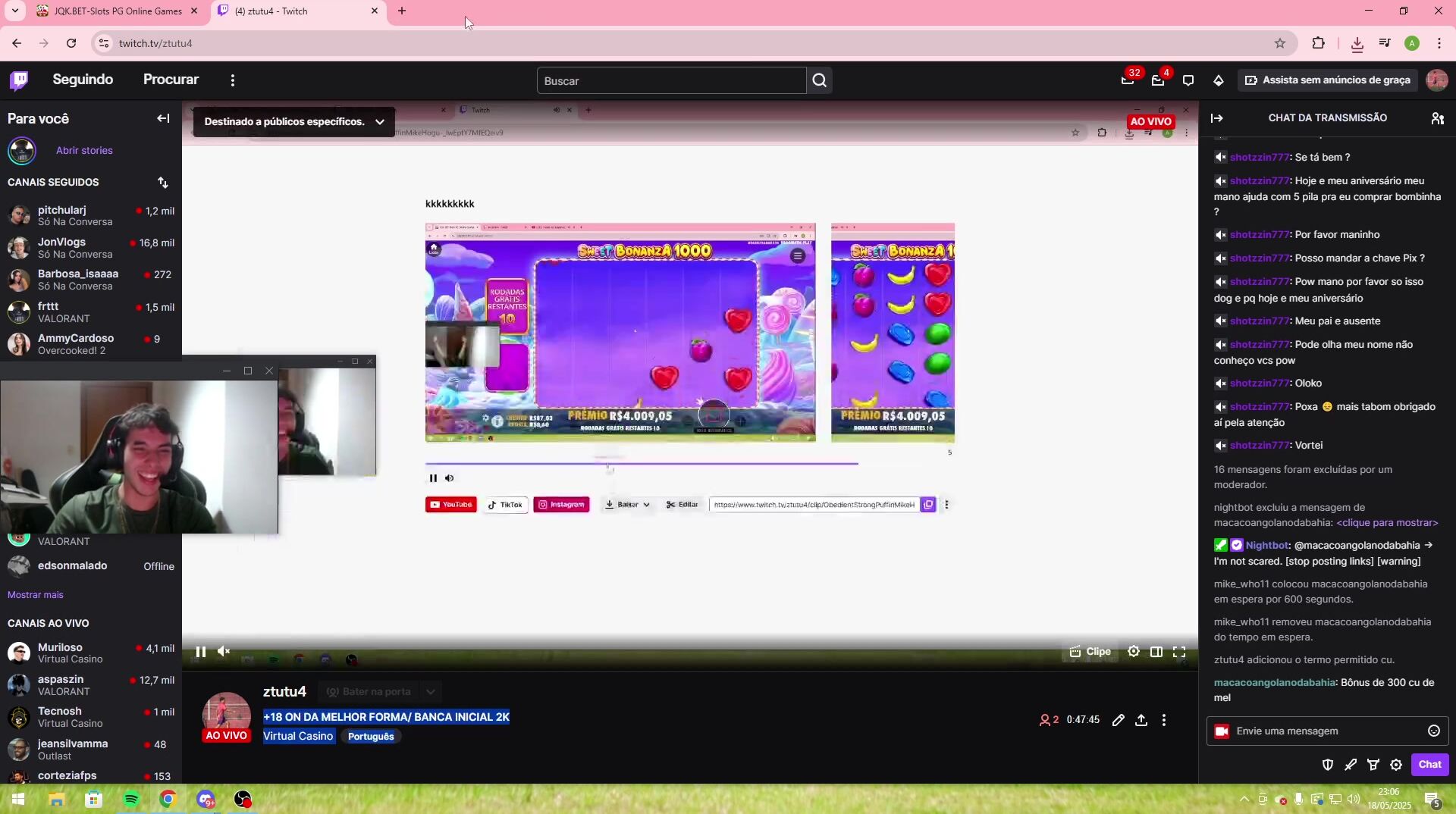Click the address bar URL
Screen dimensions: 1456x814
pos(155,44)
